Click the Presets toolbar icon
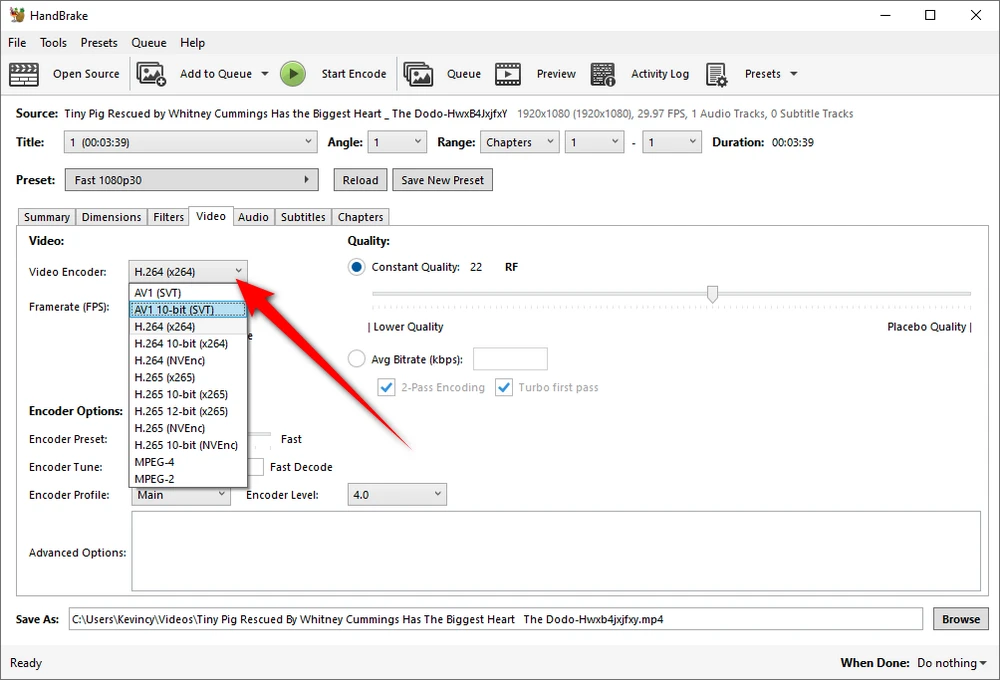Viewport: 1000px width, 680px height. point(716,74)
